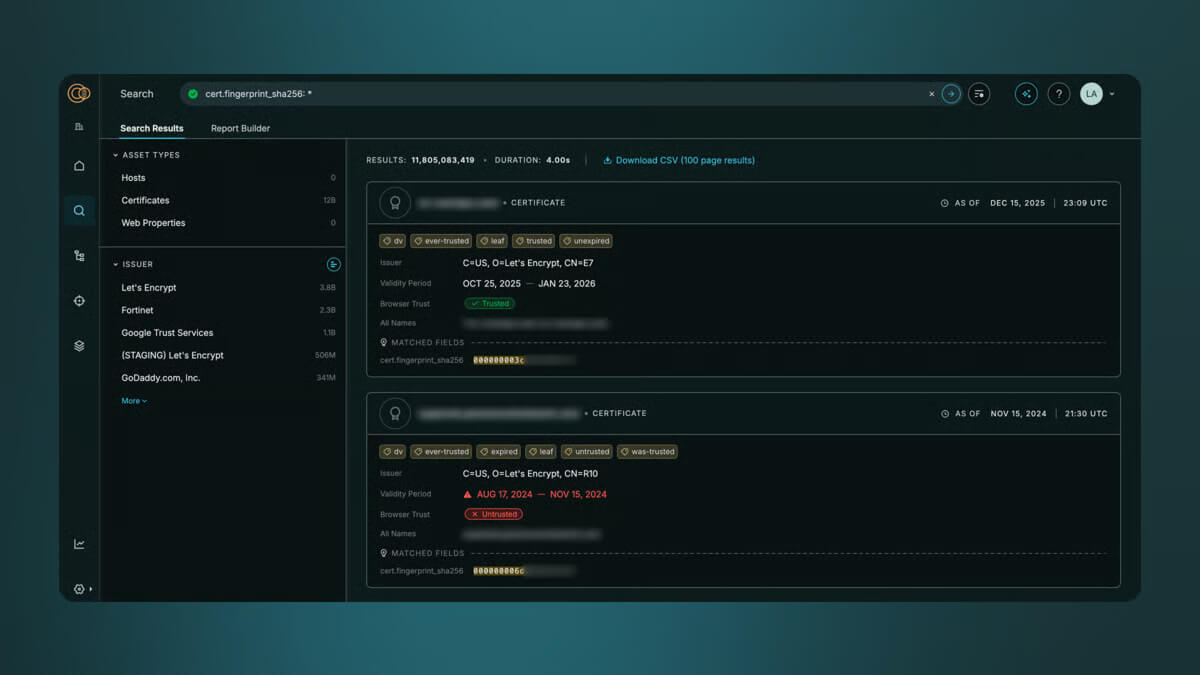The width and height of the screenshot is (1200, 675).
Task: Open the line chart trends icon near sidebar bottom
Action: pos(79,543)
